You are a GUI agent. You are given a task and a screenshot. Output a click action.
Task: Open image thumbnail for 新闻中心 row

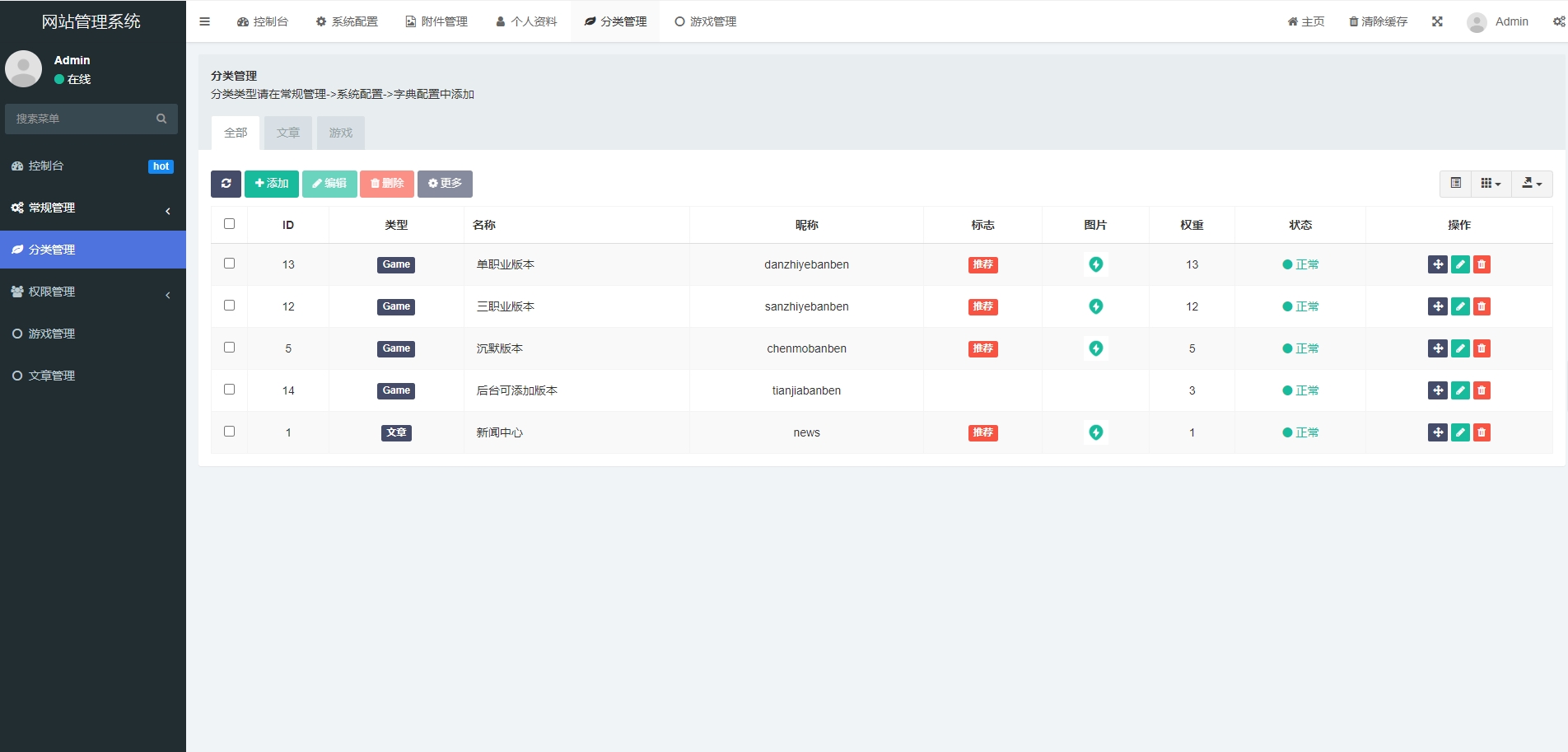pyautogui.click(x=1095, y=432)
